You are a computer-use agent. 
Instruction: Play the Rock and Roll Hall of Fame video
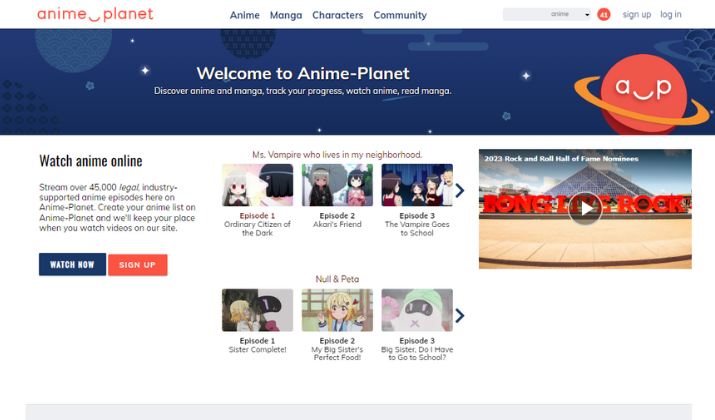585,208
